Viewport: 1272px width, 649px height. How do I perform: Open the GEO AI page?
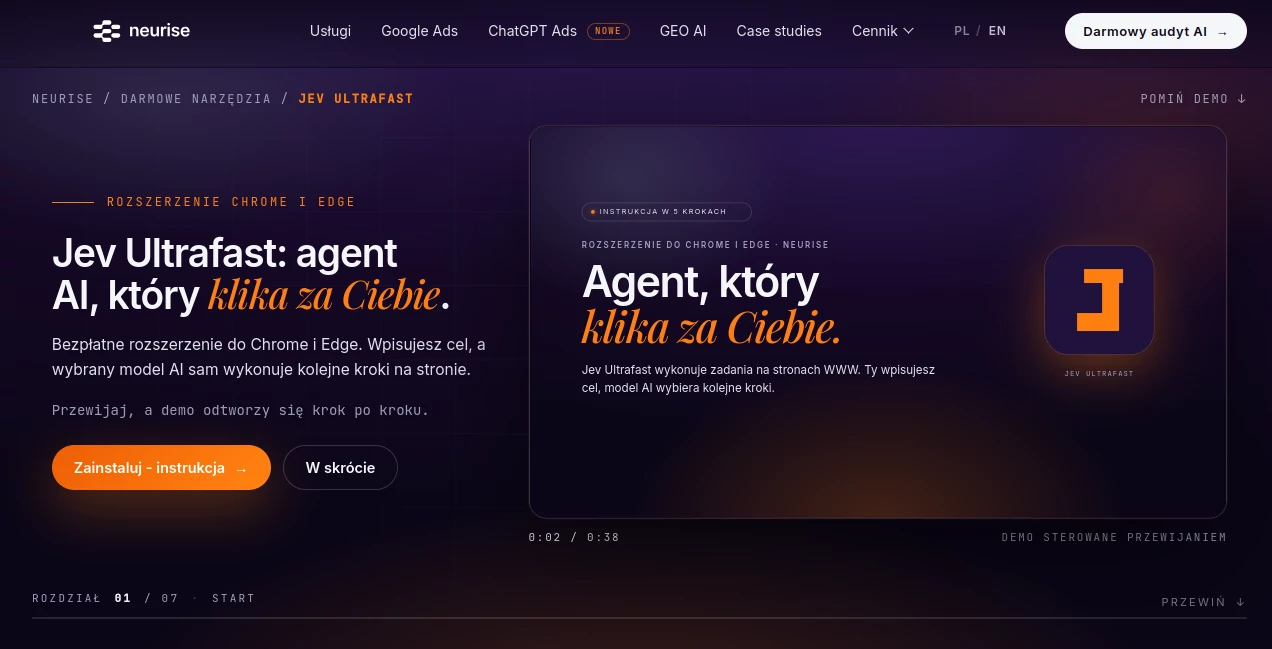coord(683,31)
